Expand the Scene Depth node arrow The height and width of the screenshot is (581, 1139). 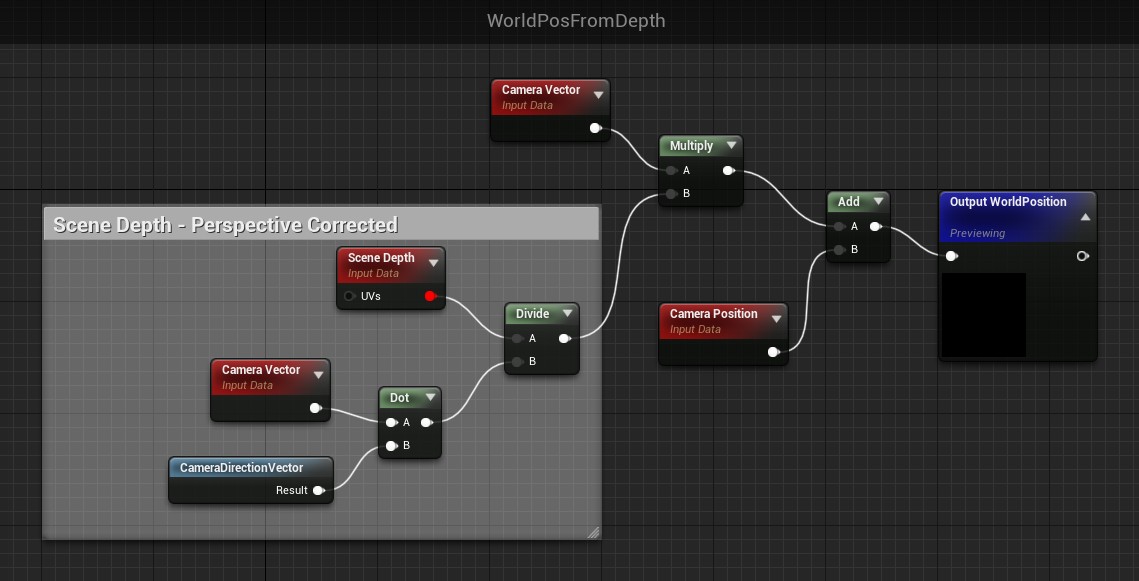tap(433, 263)
